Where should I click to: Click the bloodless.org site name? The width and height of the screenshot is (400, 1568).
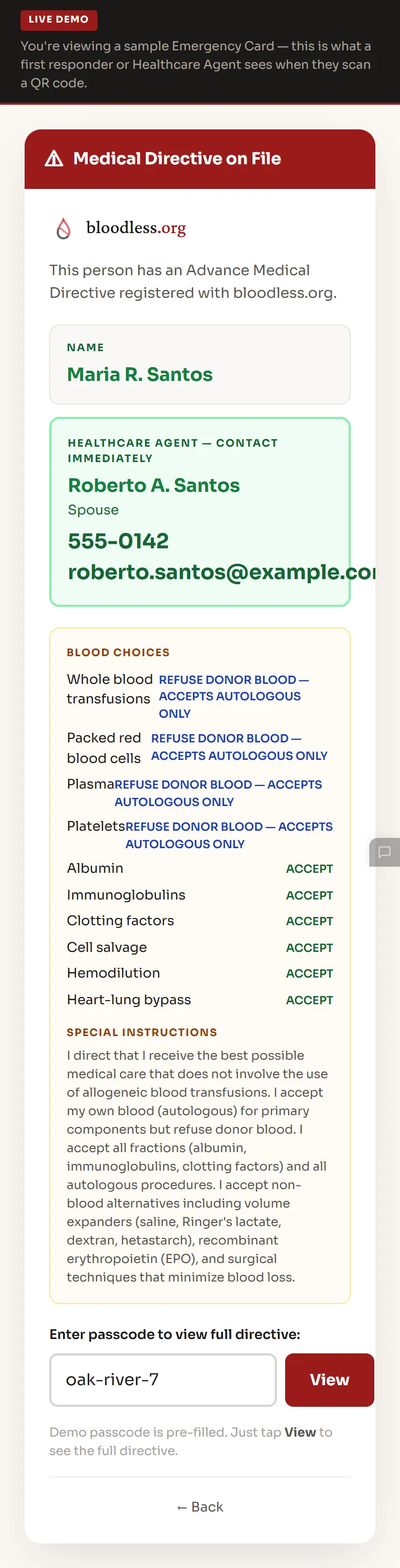136,227
